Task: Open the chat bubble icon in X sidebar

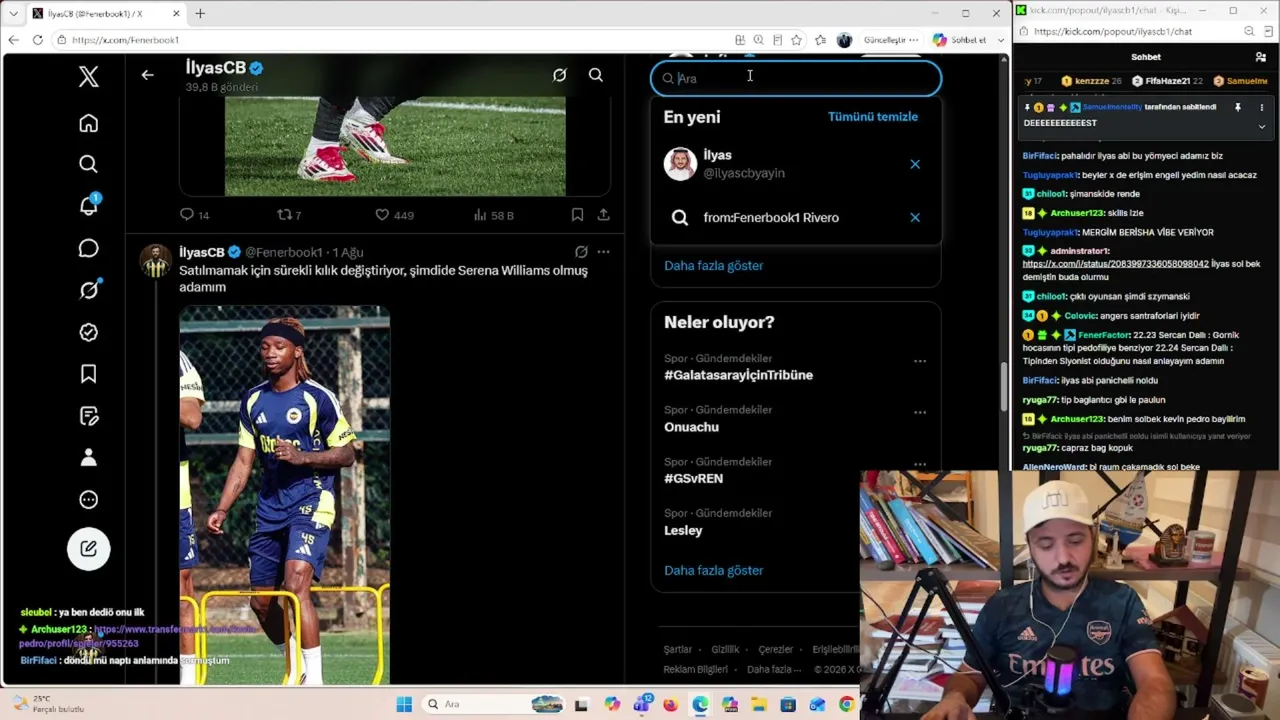Action: pos(89,248)
